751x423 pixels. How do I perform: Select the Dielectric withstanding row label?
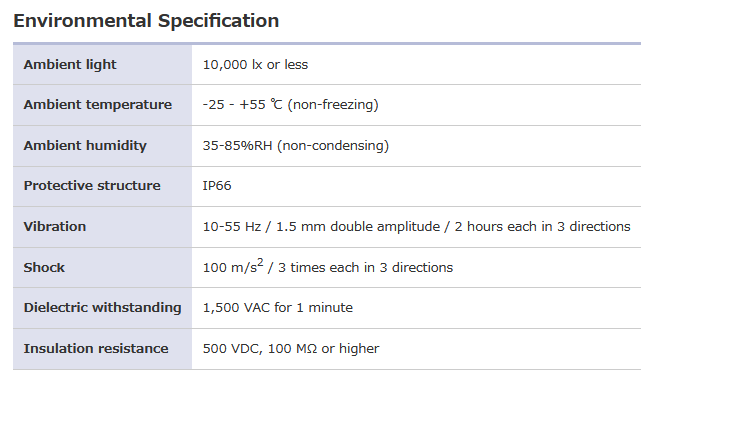102,308
